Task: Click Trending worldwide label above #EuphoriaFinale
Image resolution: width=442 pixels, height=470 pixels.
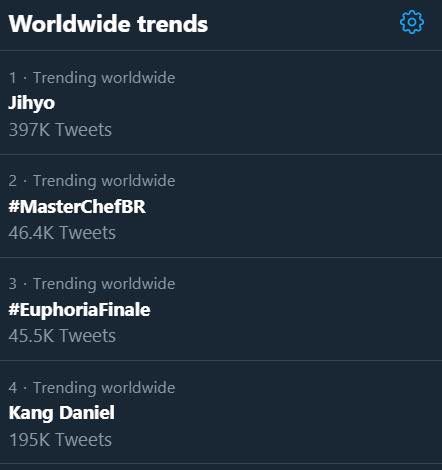Action: click(x=104, y=284)
